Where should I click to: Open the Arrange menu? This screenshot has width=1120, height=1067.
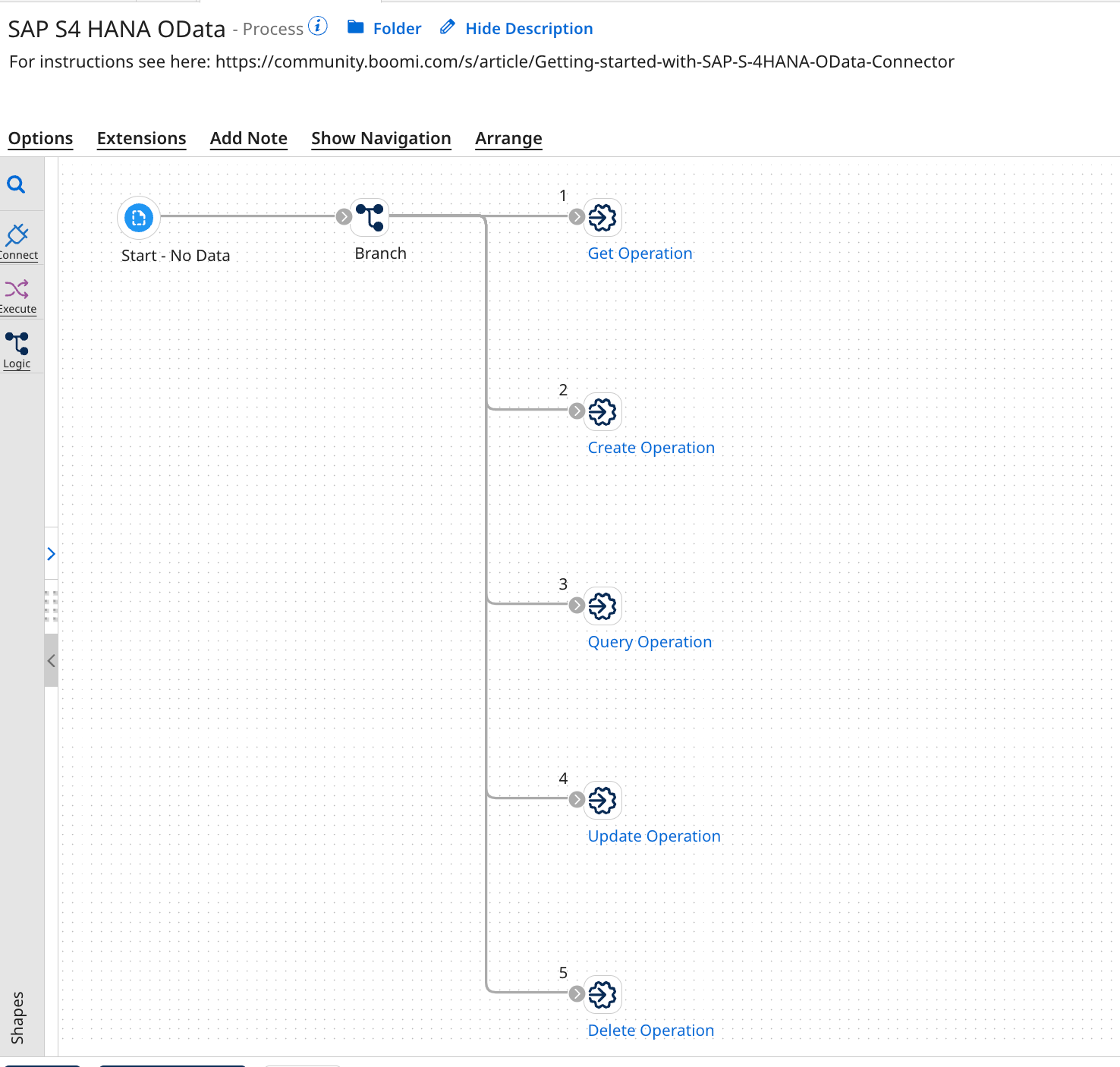pos(508,138)
